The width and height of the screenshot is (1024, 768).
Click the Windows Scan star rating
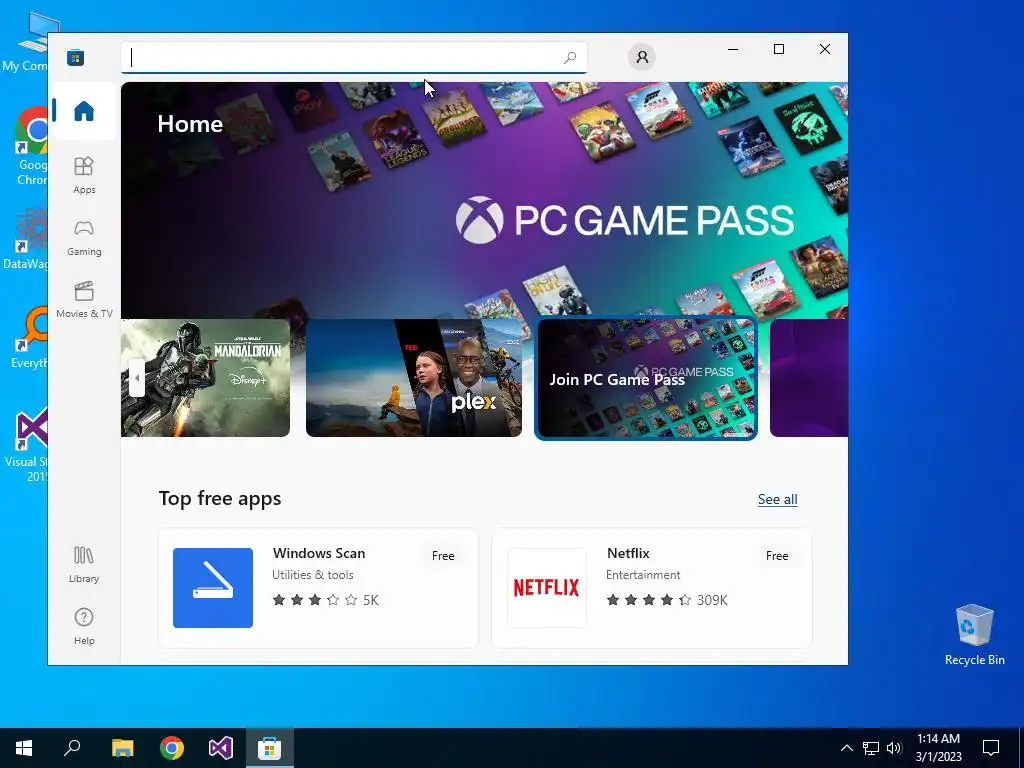pos(325,600)
